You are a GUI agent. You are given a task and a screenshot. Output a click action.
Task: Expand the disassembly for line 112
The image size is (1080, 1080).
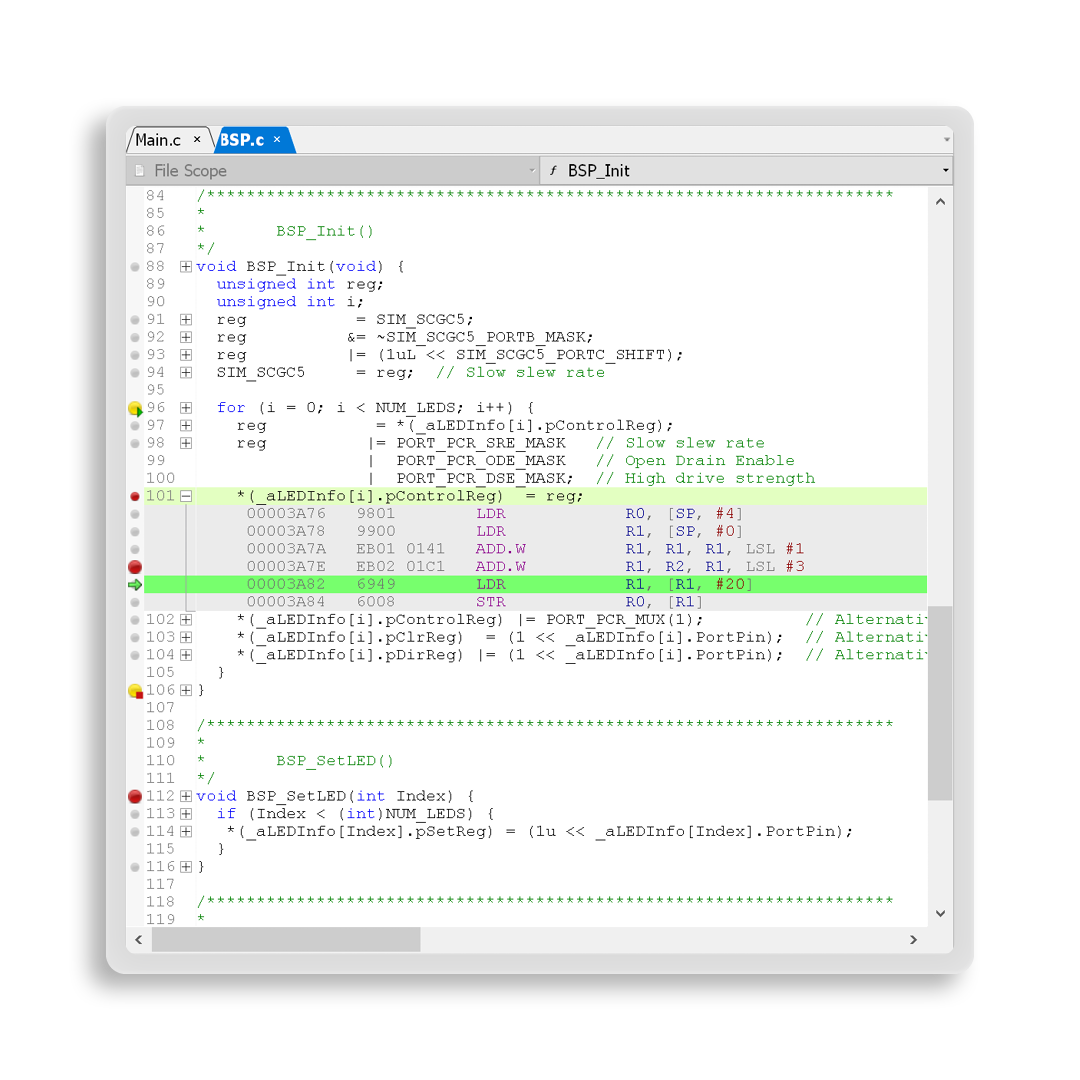click(186, 797)
